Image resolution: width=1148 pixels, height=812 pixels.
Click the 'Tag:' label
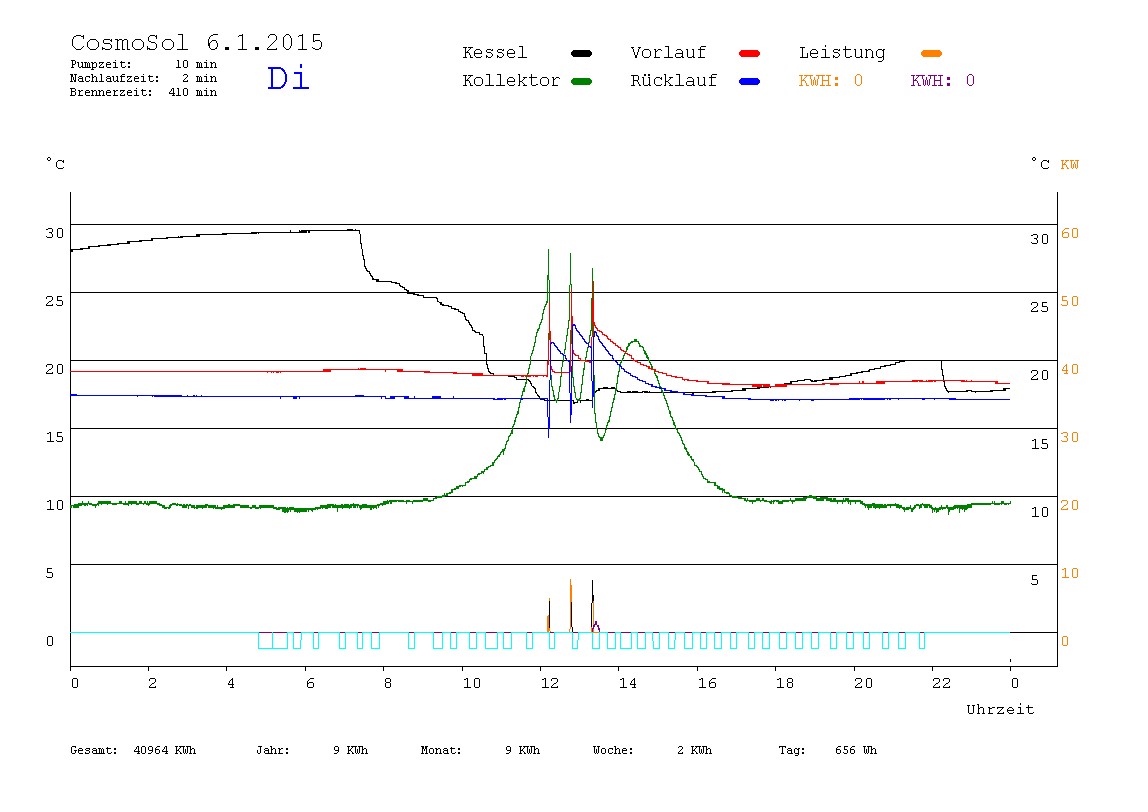792,750
